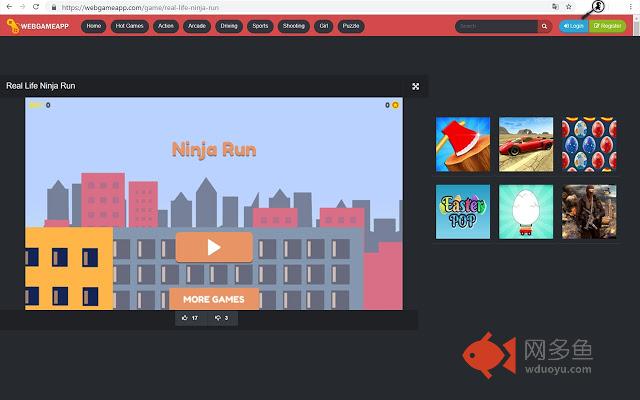Click the browser bookmark star icon

569,7
